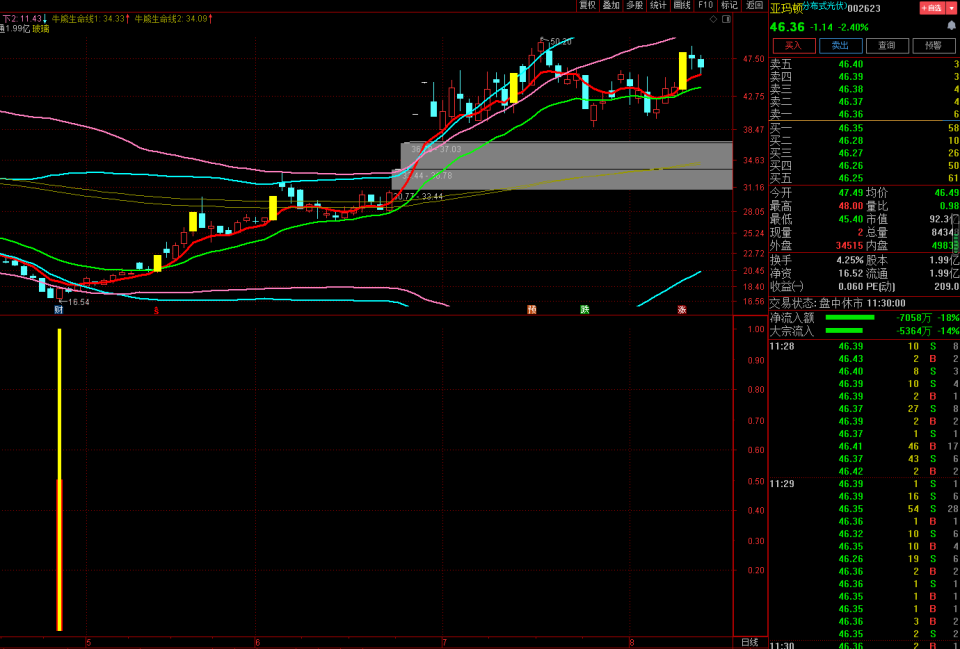960x649 pixels.
Task: Click the 50.20 high price label on chart
Action: coord(560,42)
